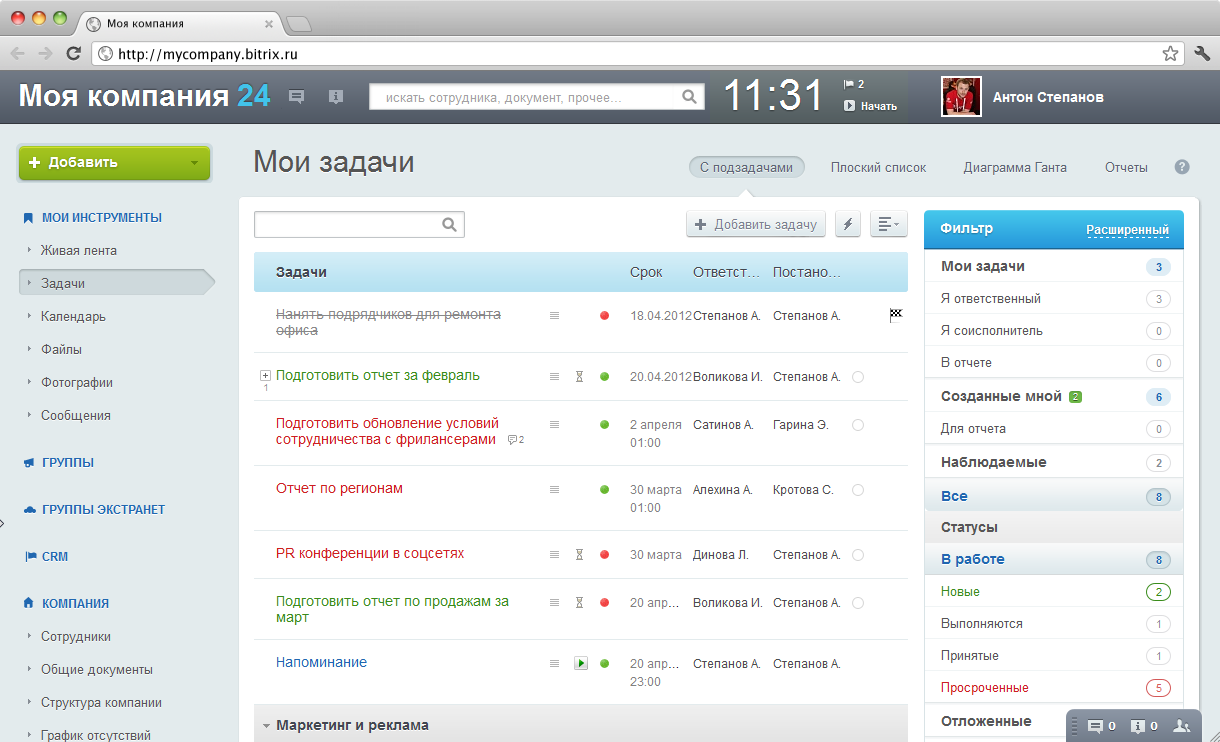Click the header chat messages icon
Screen dimensions: 1220x742
(x=296, y=96)
